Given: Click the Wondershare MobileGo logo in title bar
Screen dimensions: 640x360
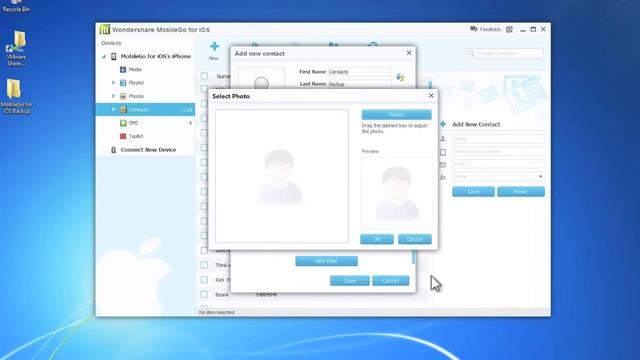Looking at the screenshot, I should point(105,29).
